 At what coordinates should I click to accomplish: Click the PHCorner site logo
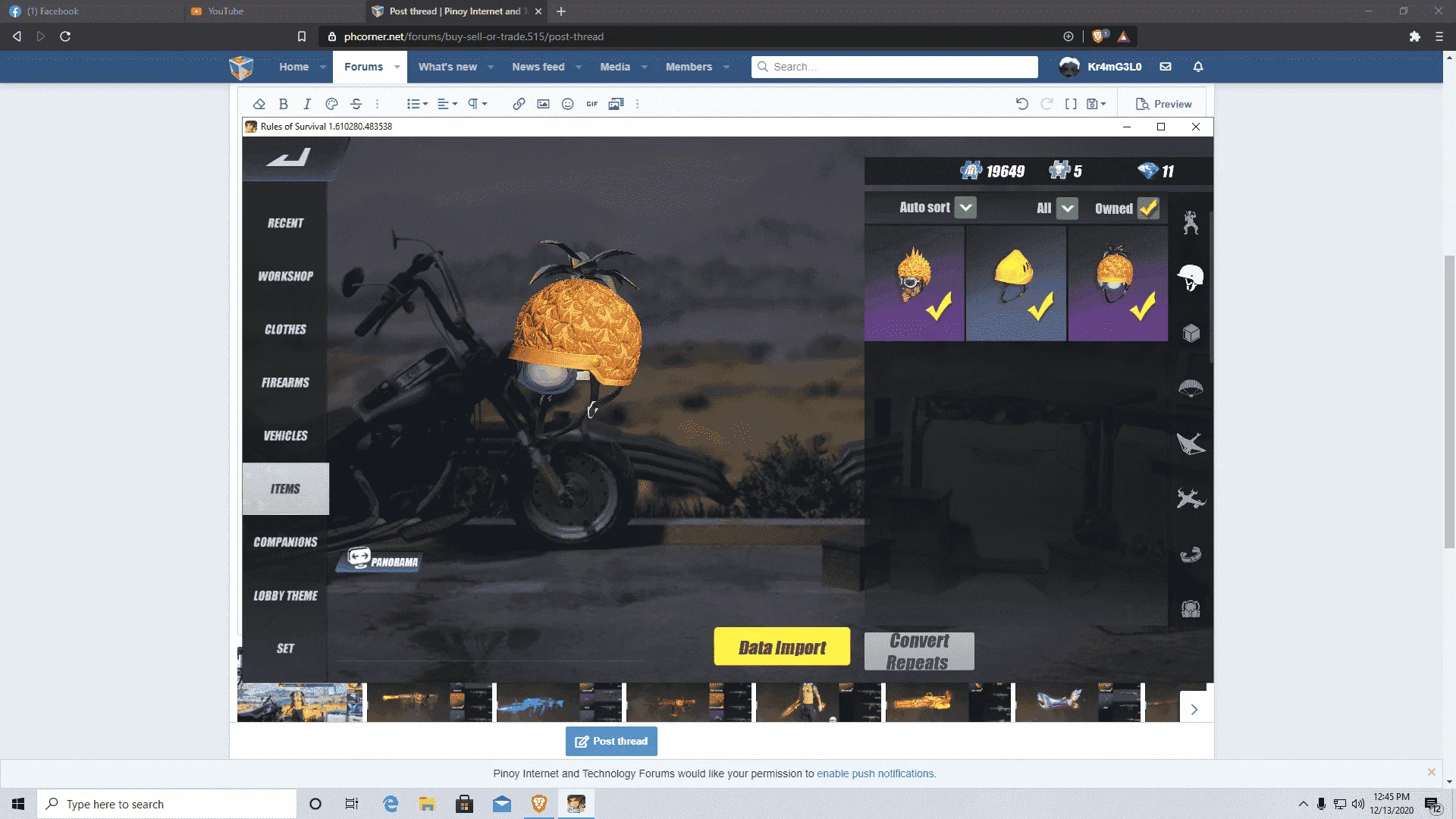[x=241, y=67]
